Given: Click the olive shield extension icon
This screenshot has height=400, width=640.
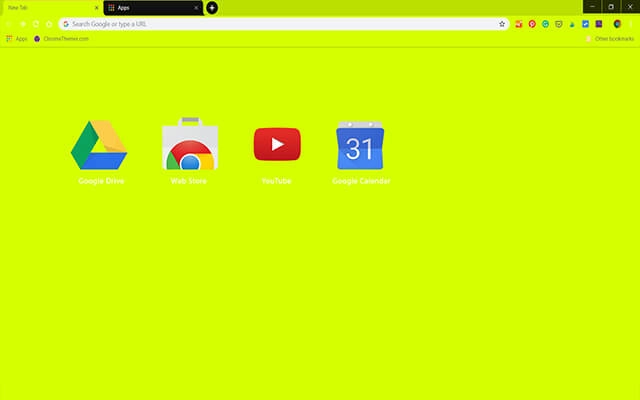Looking at the screenshot, I should (x=559, y=24).
